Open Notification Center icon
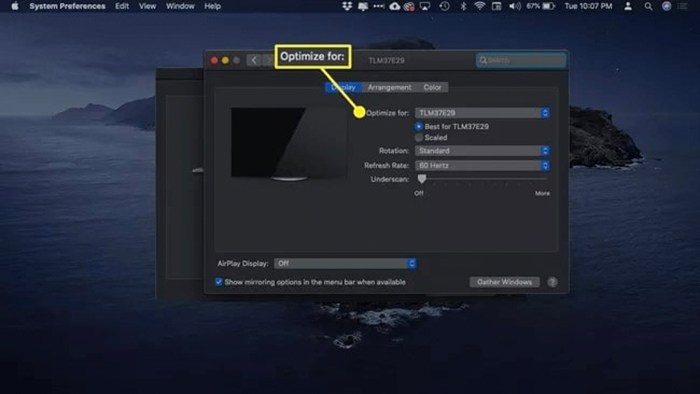This screenshot has width=700, height=394. point(683,6)
